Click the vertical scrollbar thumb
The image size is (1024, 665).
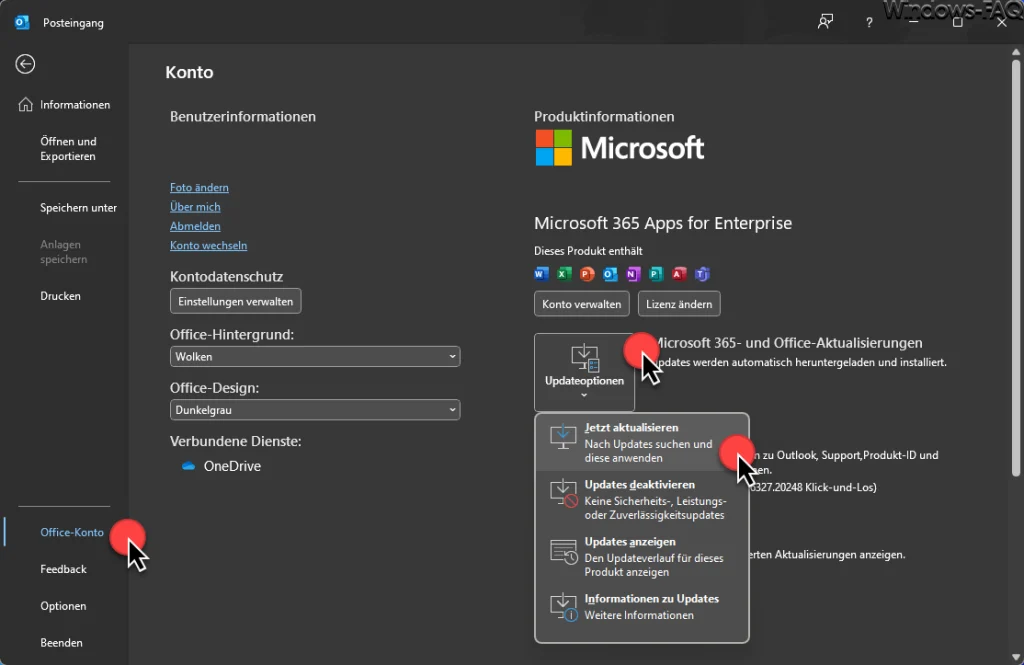pos(1016,268)
